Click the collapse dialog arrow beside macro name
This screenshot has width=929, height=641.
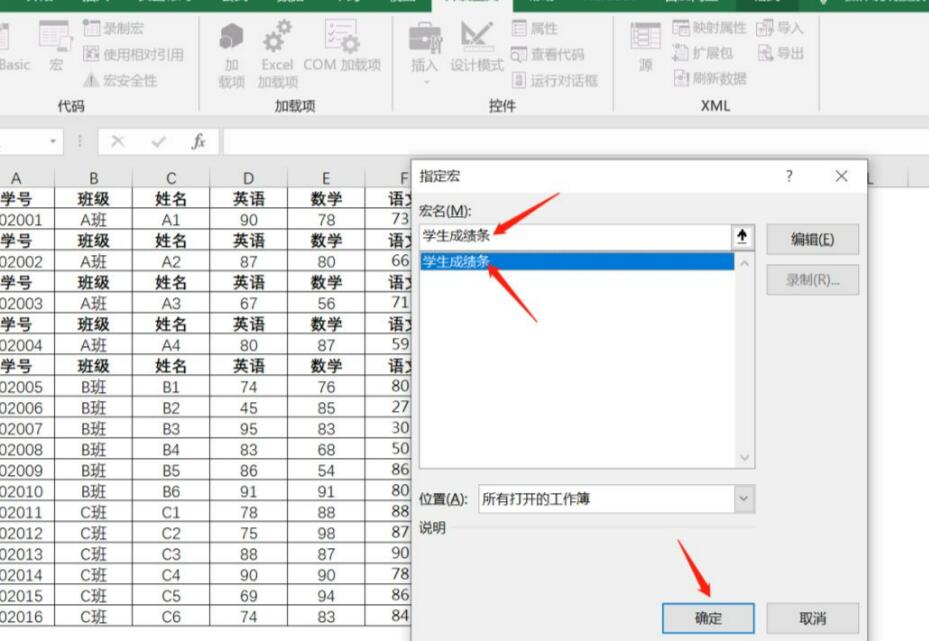[x=742, y=236]
